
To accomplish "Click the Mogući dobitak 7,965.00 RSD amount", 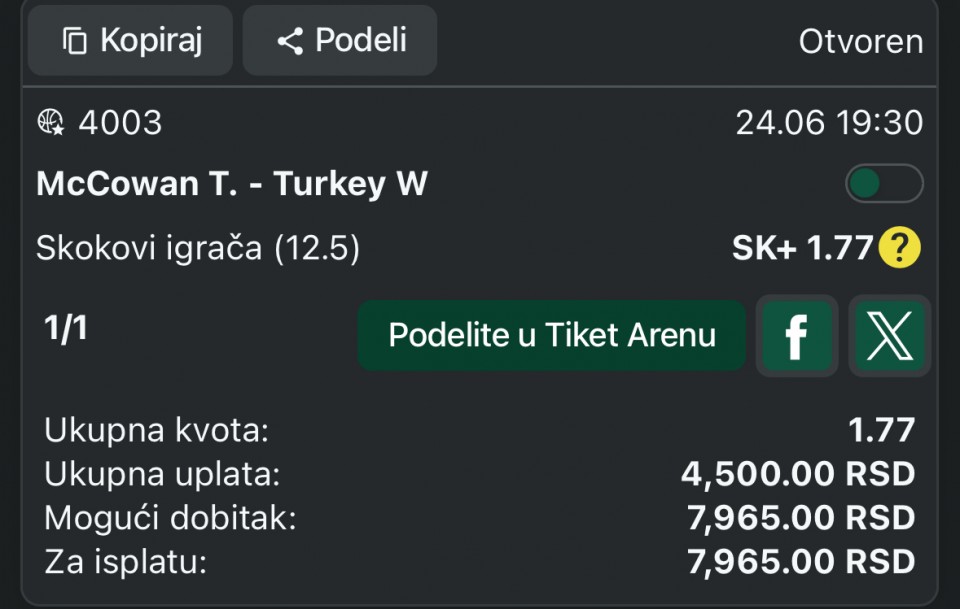I will 801,518.
